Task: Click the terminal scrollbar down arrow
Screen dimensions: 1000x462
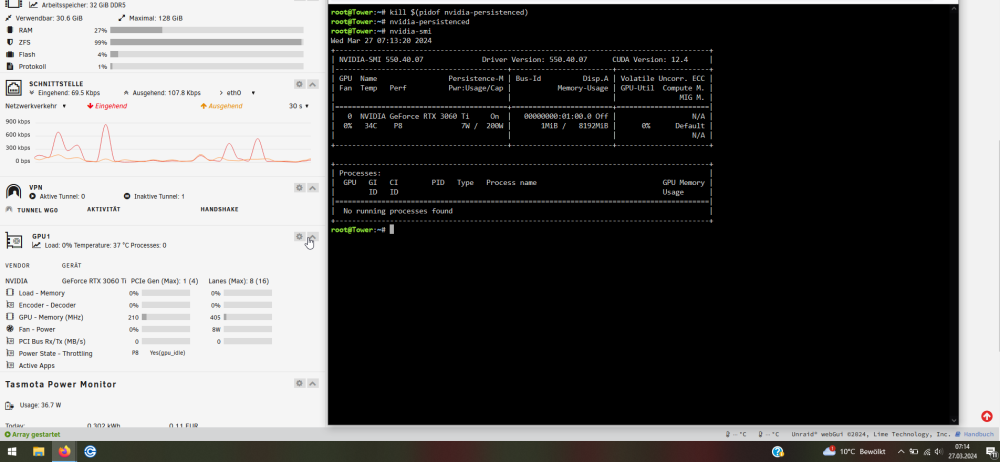Action: [x=954, y=421]
